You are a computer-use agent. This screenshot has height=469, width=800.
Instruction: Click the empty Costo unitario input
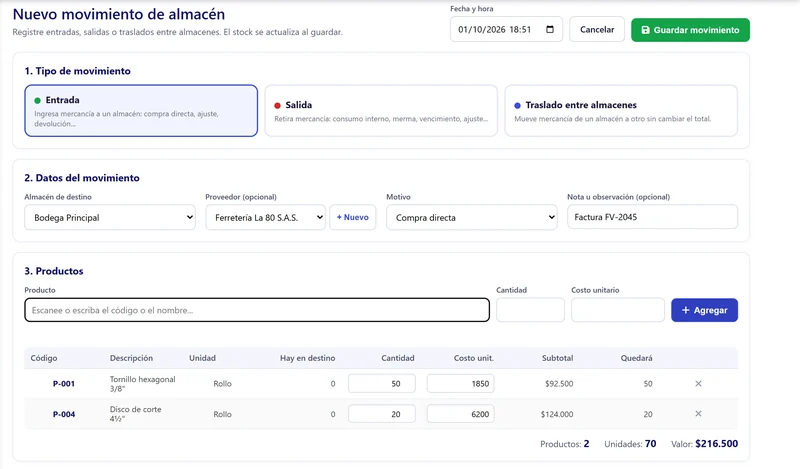(617, 310)
